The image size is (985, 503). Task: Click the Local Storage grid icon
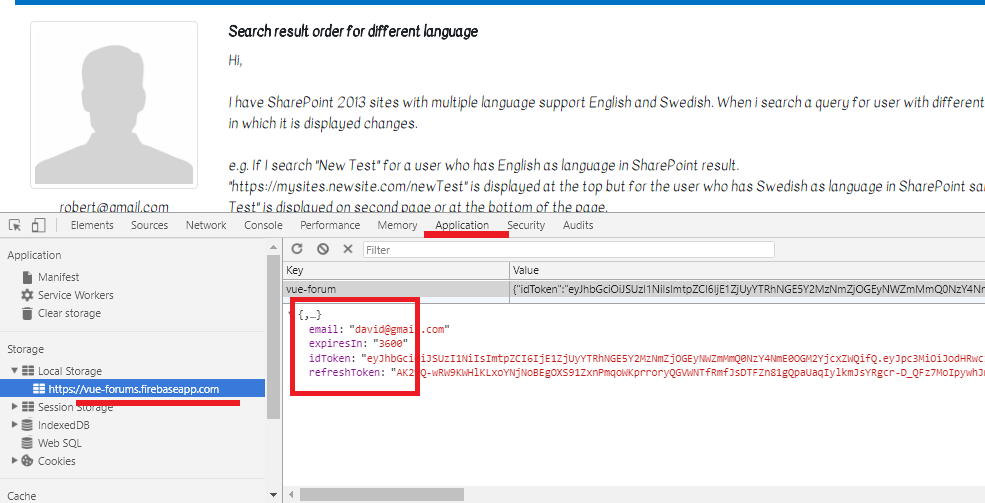[x=28, y=370]
